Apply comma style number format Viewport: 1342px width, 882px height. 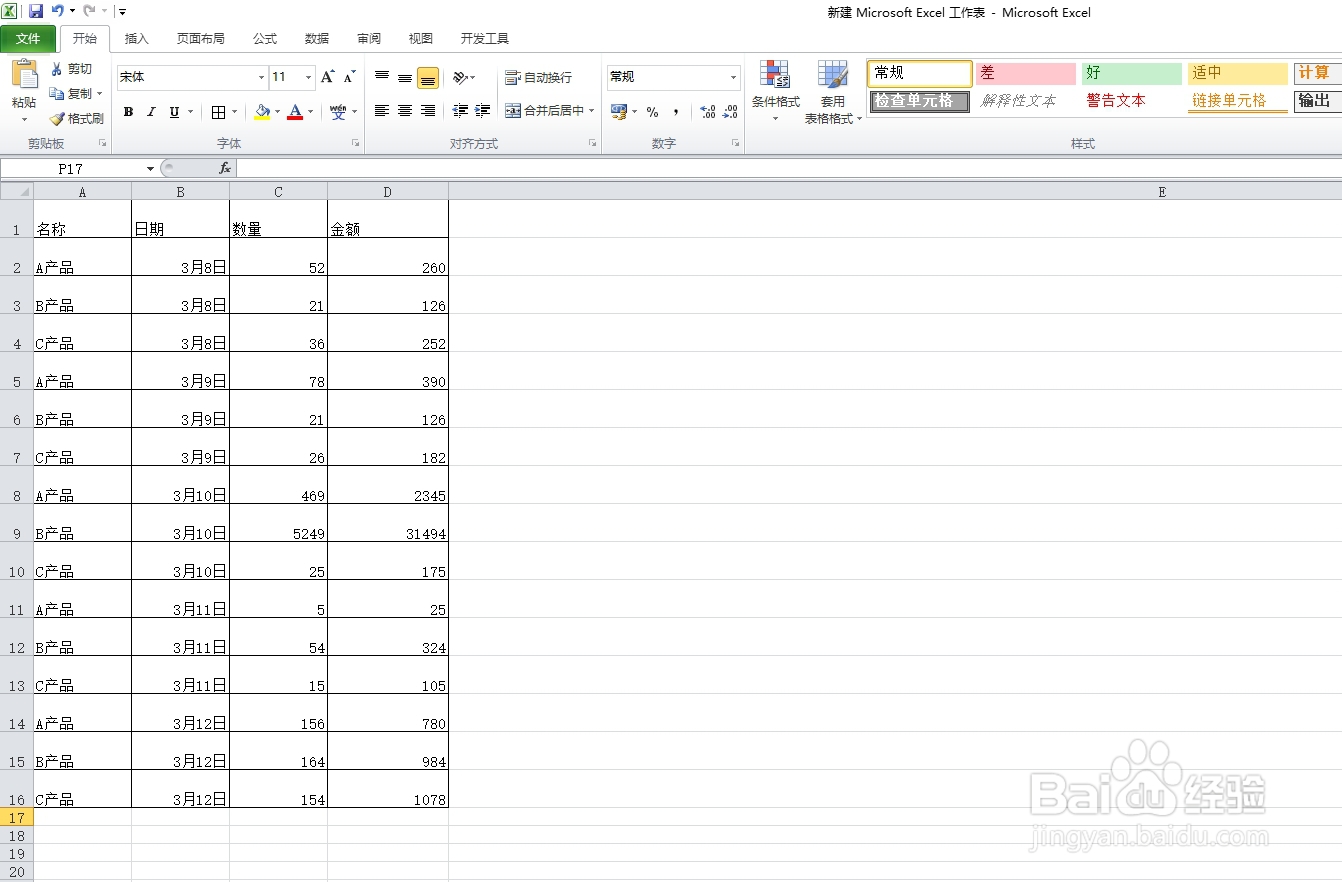(x=676, y=112)
